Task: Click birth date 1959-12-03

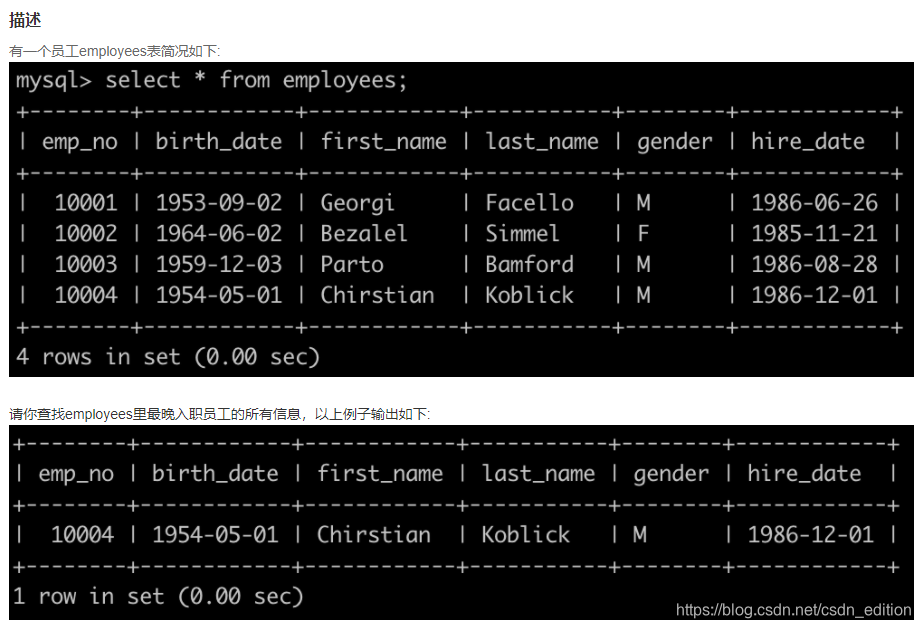Action: point(219,264)
